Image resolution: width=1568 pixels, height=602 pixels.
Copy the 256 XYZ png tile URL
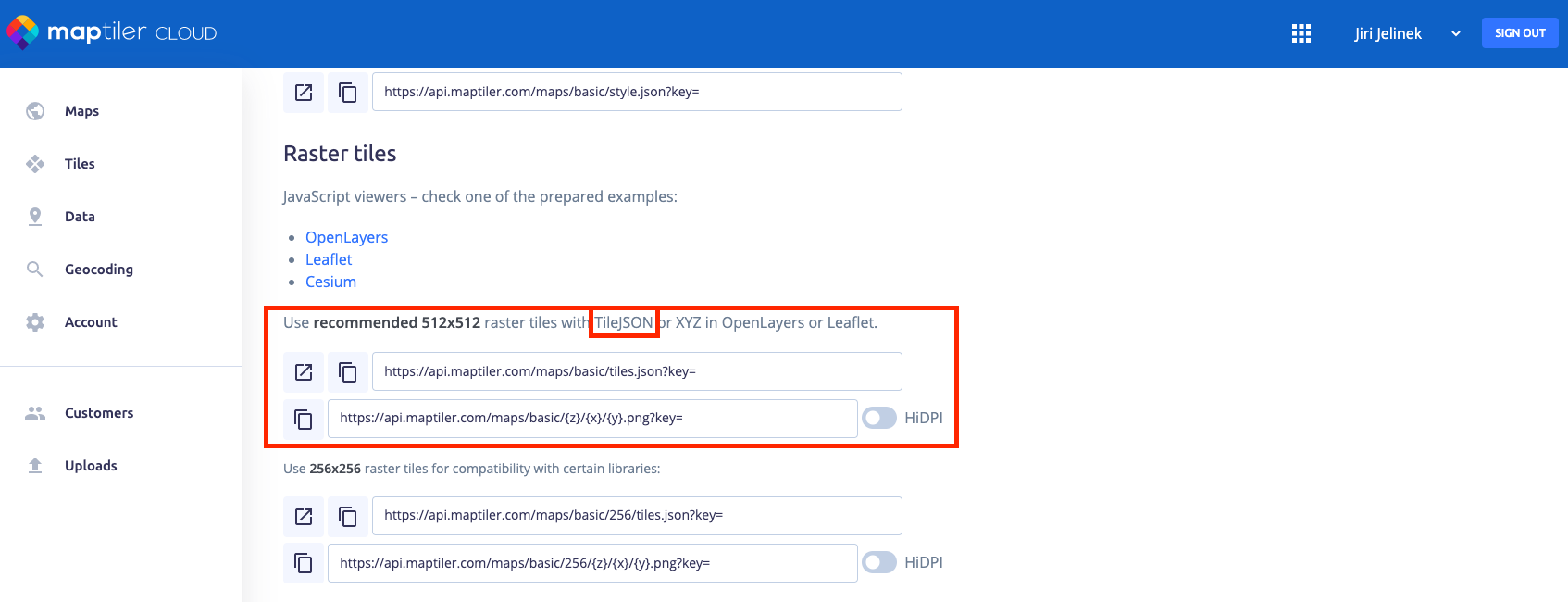tap(304, 563)
